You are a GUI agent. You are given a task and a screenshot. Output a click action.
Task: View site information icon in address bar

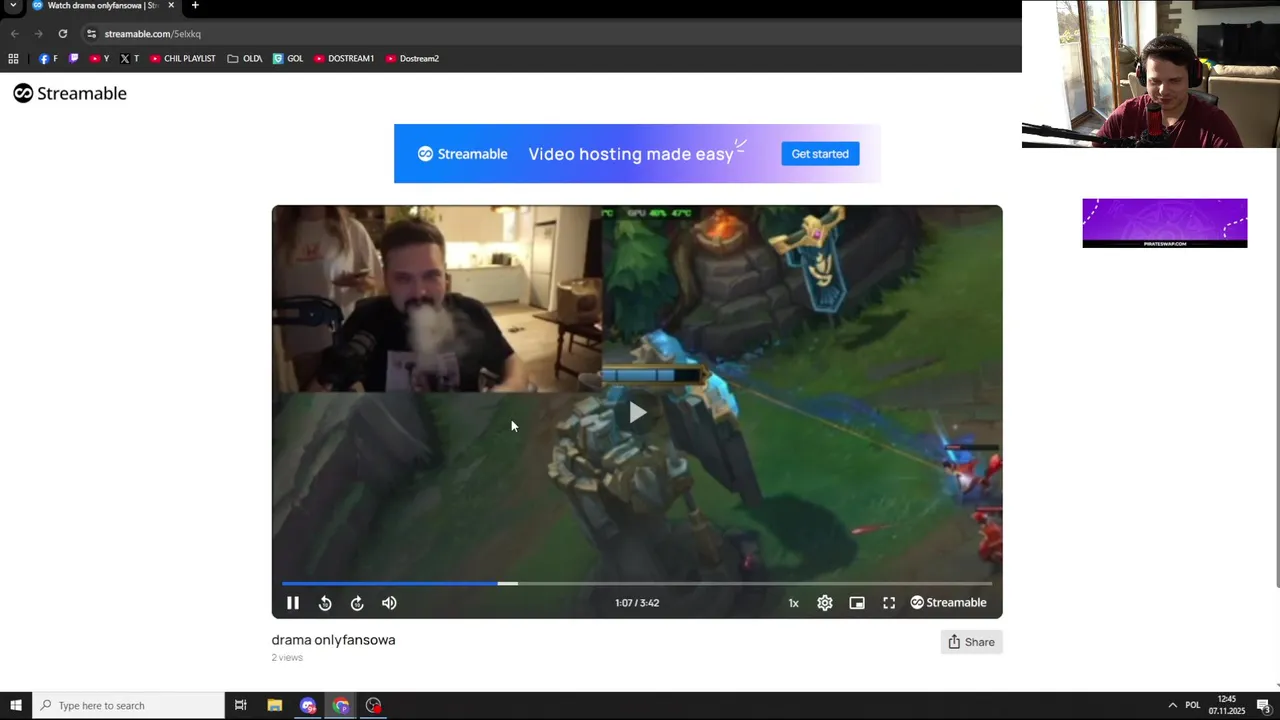pyautogui.click(x=91, y=34)
